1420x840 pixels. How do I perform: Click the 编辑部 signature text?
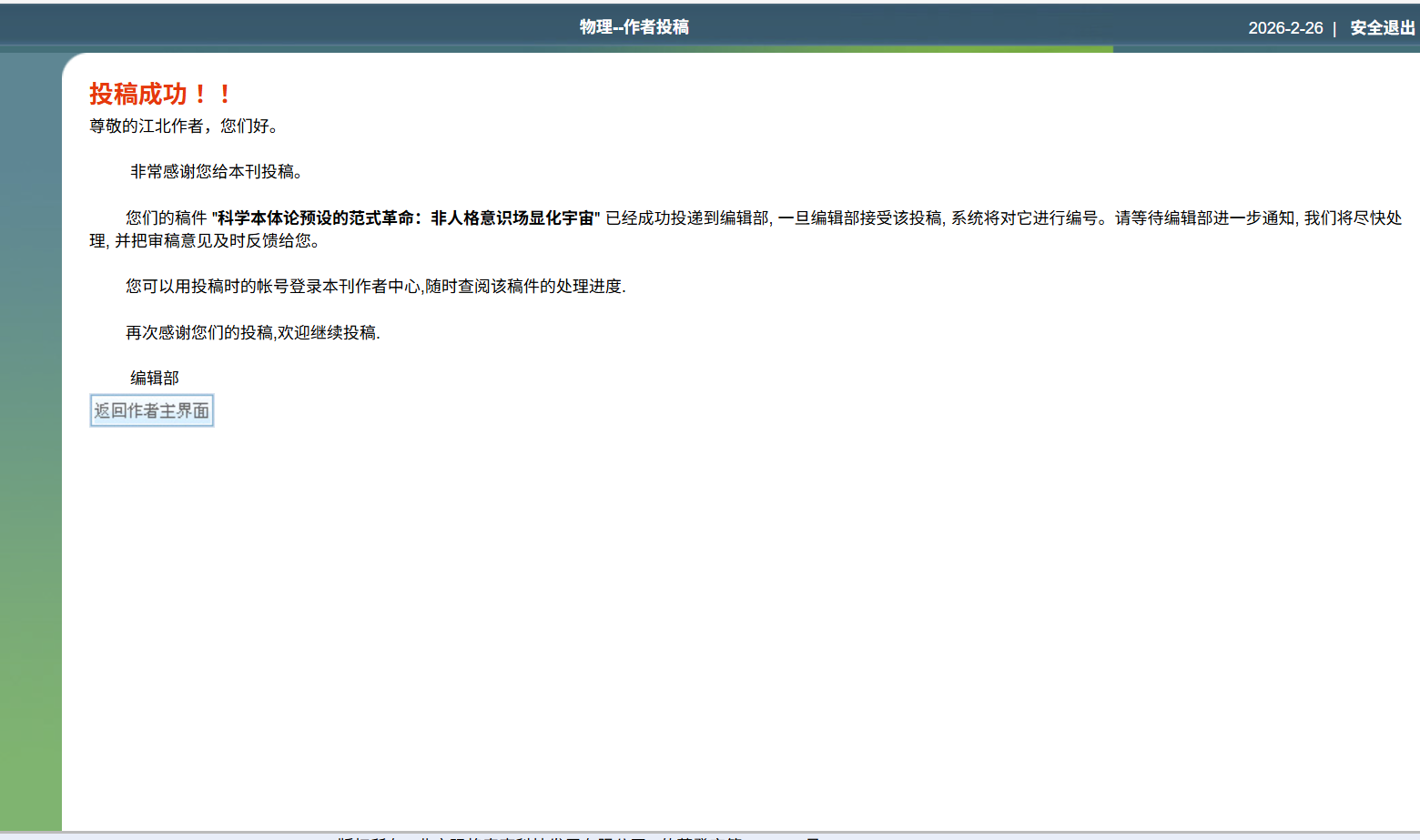pos(155,379)
